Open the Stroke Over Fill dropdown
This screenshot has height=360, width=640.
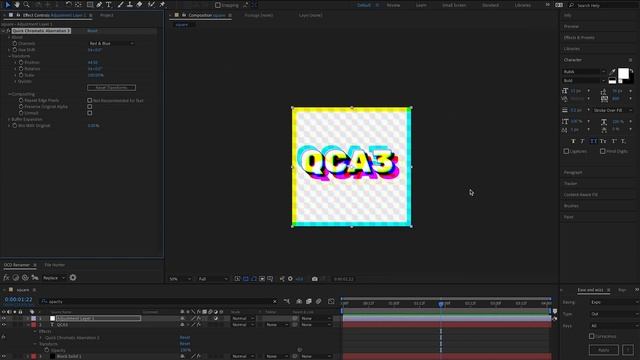tap(613, 110)
